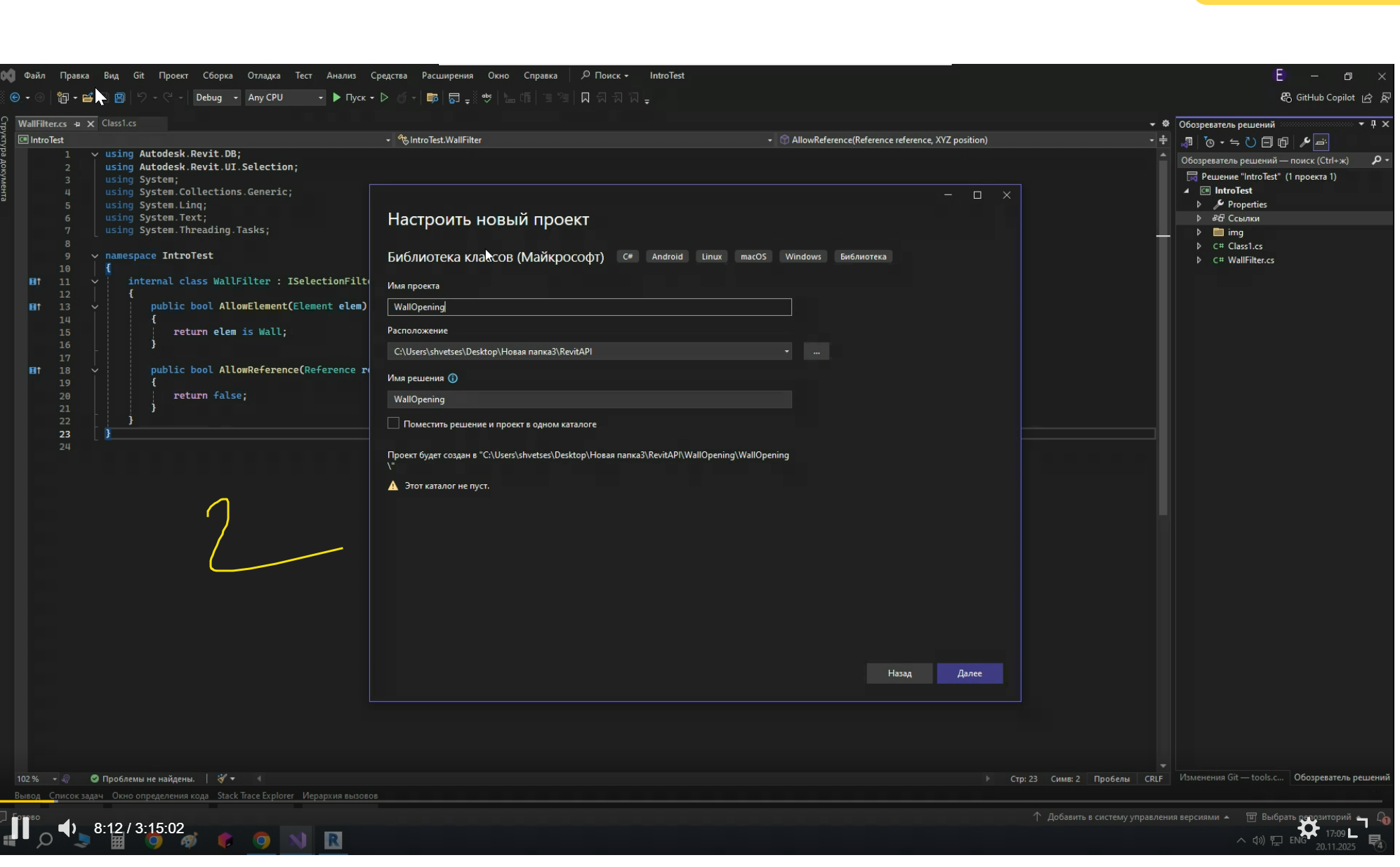
Task: Open the Solution Explorer properties wrench icon
Action: tap(1305, 143)
